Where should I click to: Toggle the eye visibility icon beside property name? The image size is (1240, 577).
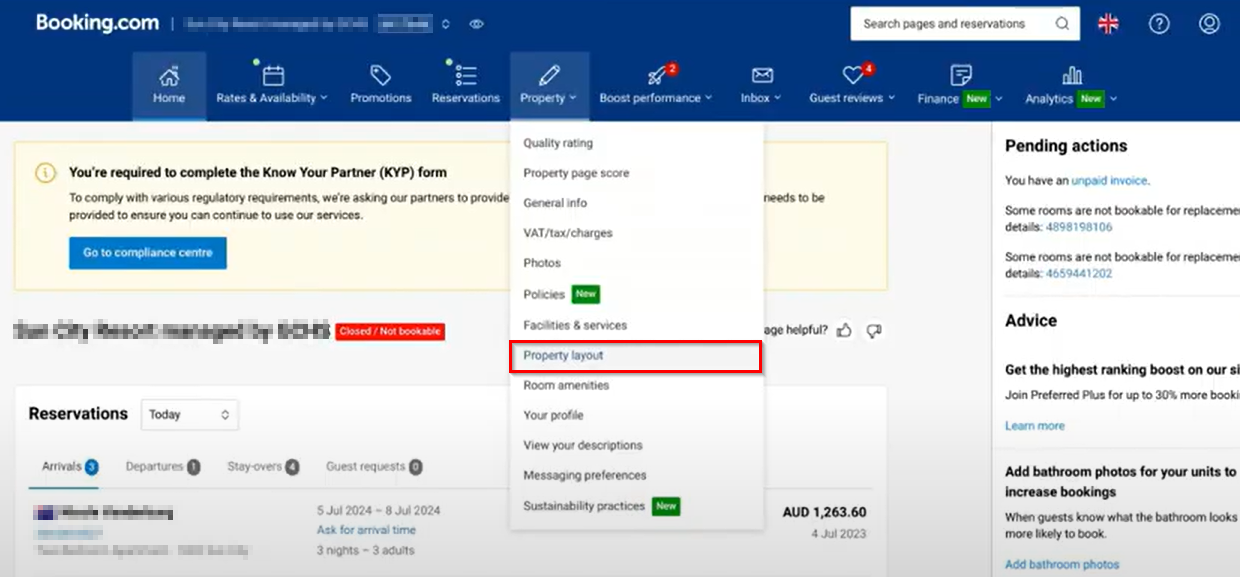click(477, 24)
